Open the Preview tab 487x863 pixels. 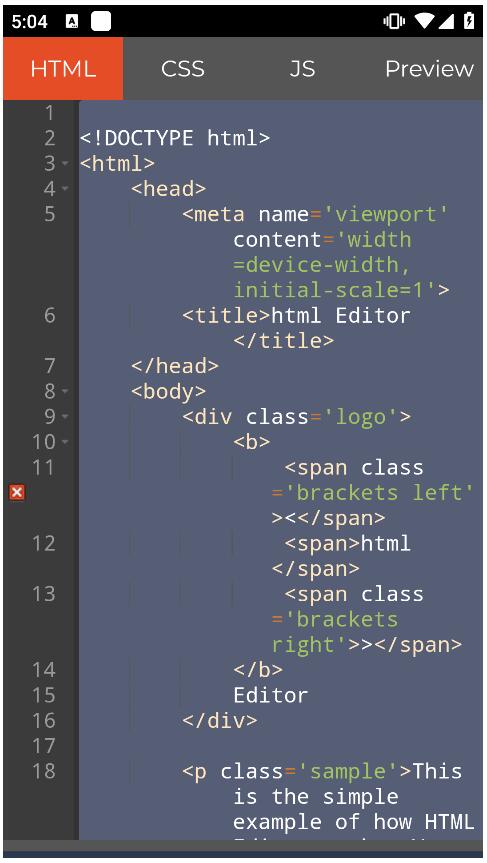pos(429,69)
